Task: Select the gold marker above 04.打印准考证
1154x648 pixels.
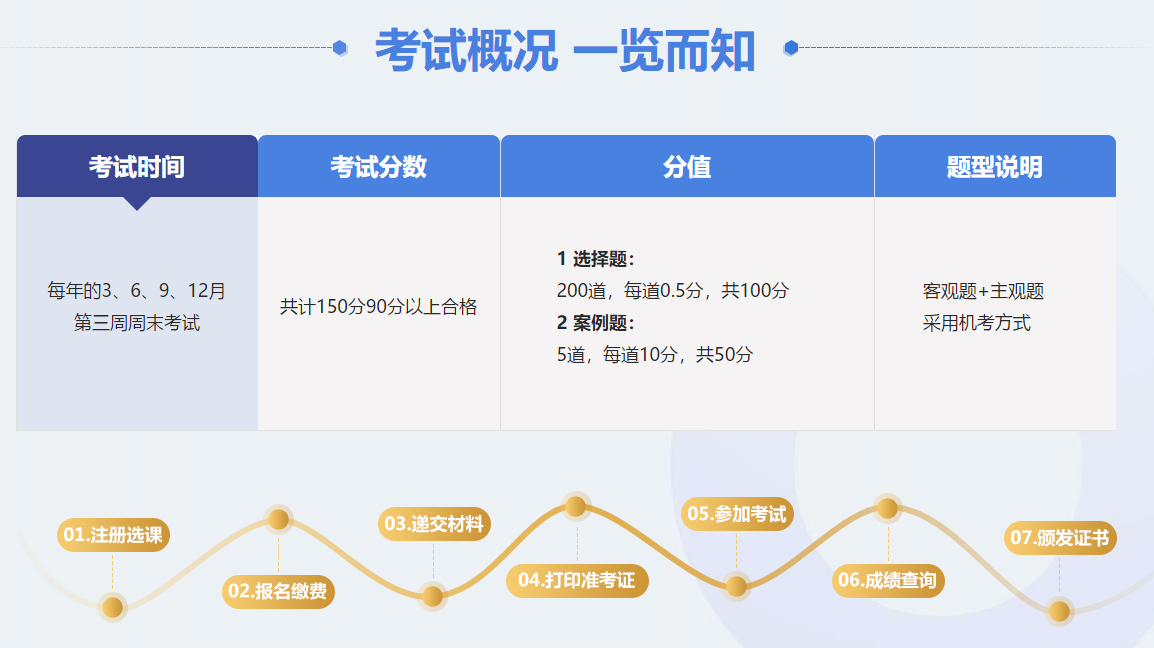Action: (x=575, y=507)
